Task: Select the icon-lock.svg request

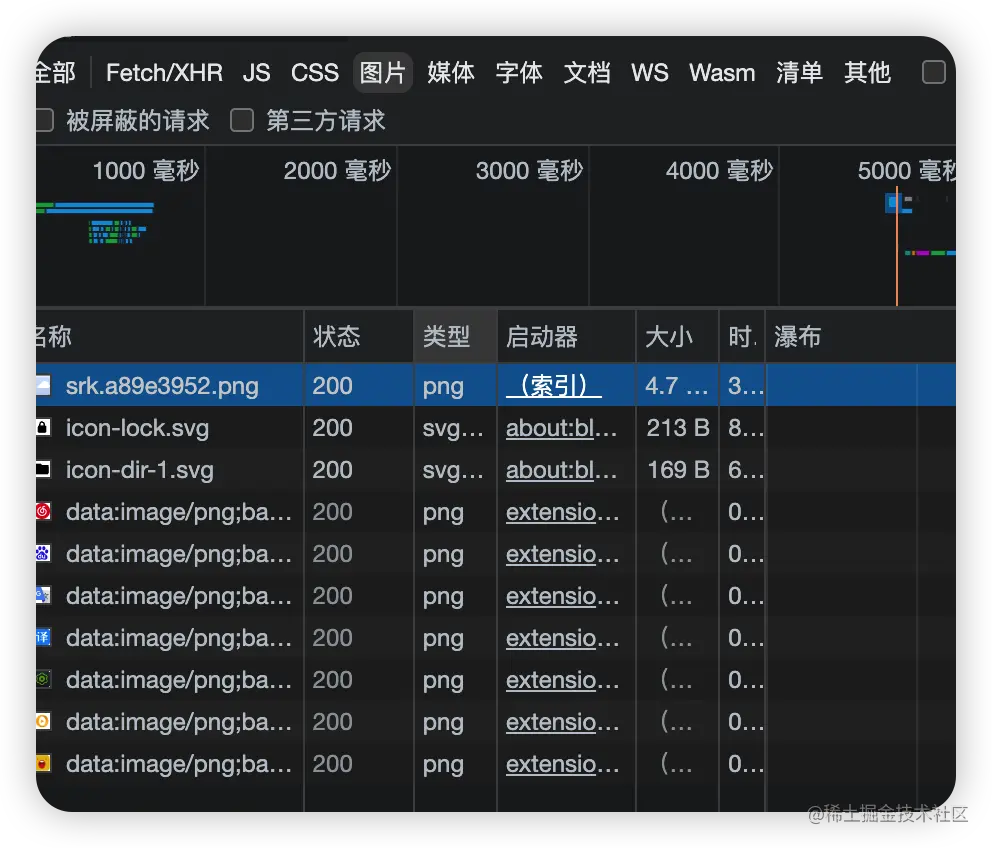Action: click(x=137, y=428)
